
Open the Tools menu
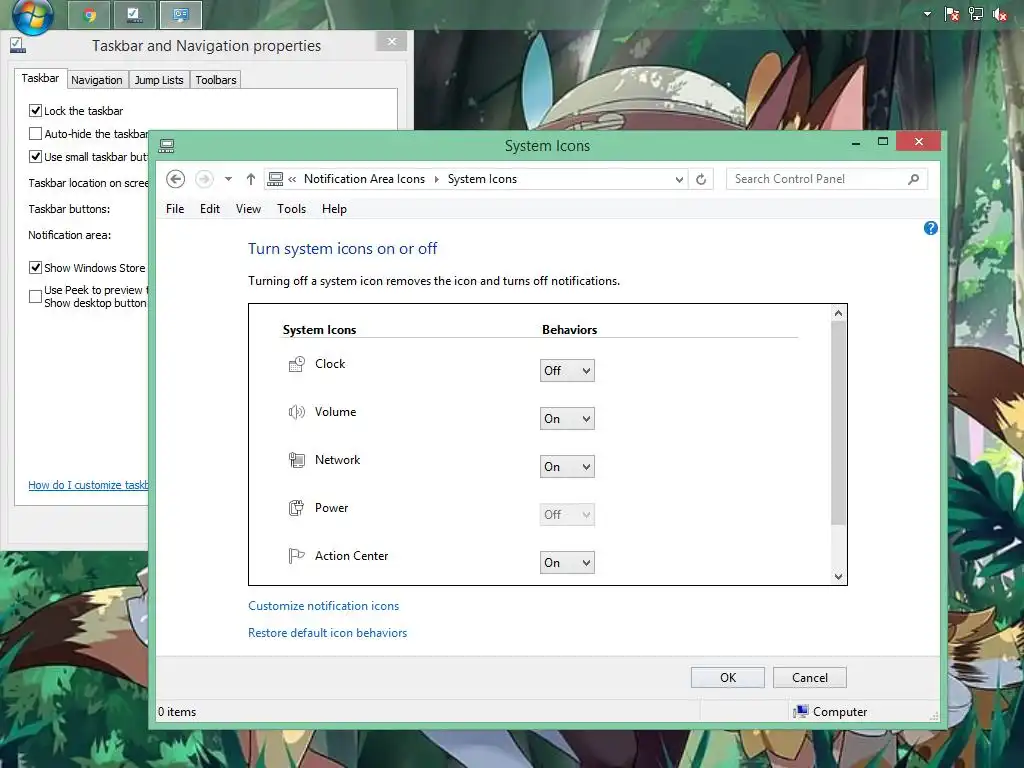(x=291, y=209)
